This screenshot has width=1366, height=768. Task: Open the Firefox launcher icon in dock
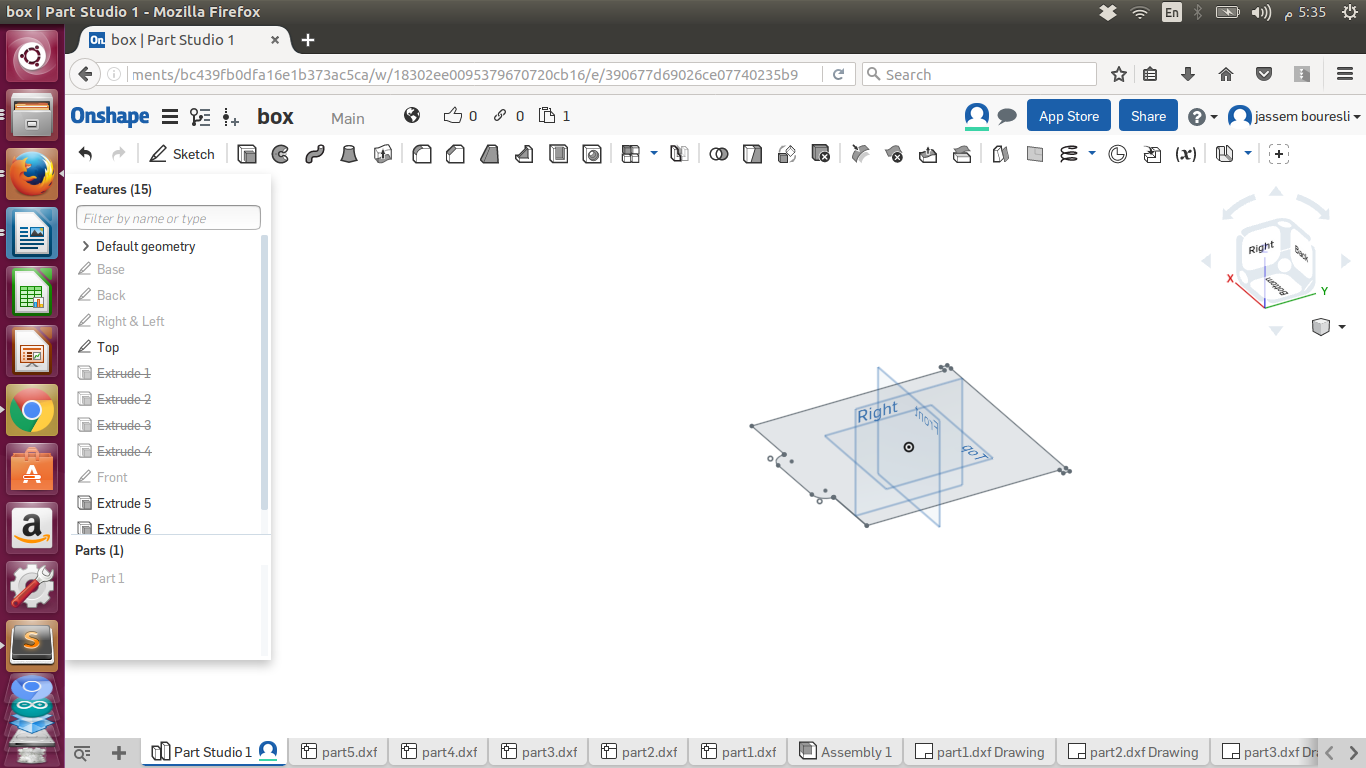coord(32,173)
